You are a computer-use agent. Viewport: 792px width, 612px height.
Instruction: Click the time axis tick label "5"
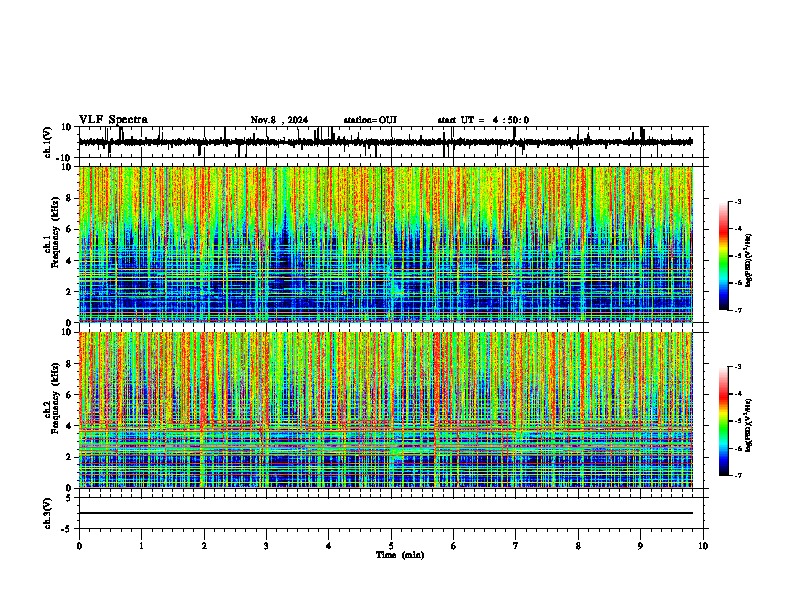391,546
